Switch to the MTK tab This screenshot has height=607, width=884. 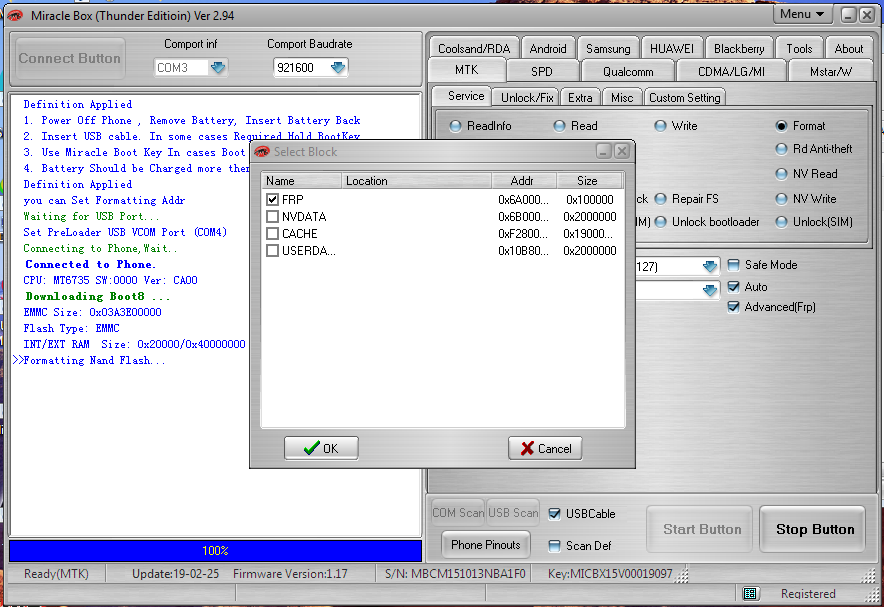[x=466, y=70]
